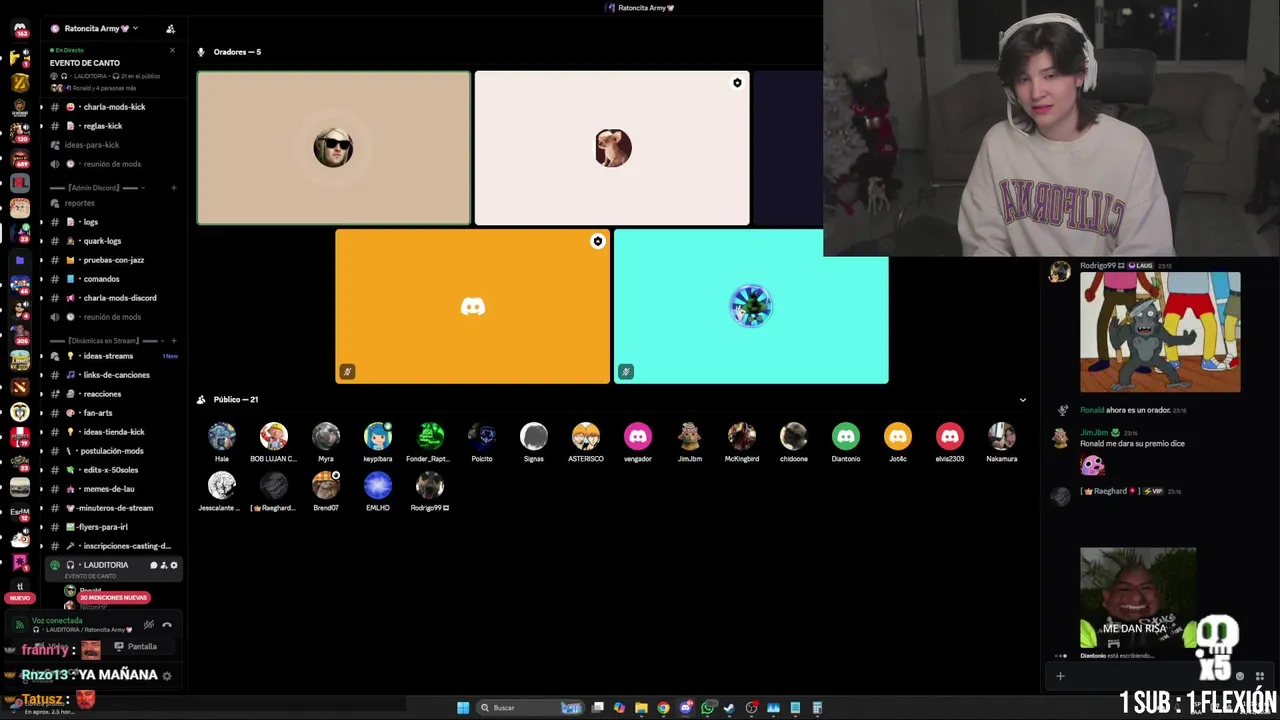Open the links-de-canciones channel
Screen dimensions: 1280x720
(x=113, y=375)
